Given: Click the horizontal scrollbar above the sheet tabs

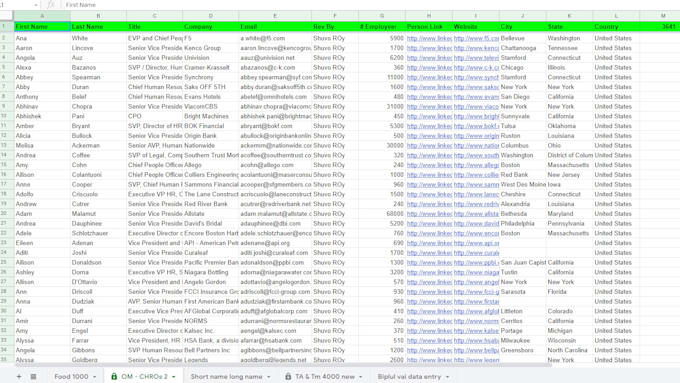Looking at the screenshot, I should point(282,365).
